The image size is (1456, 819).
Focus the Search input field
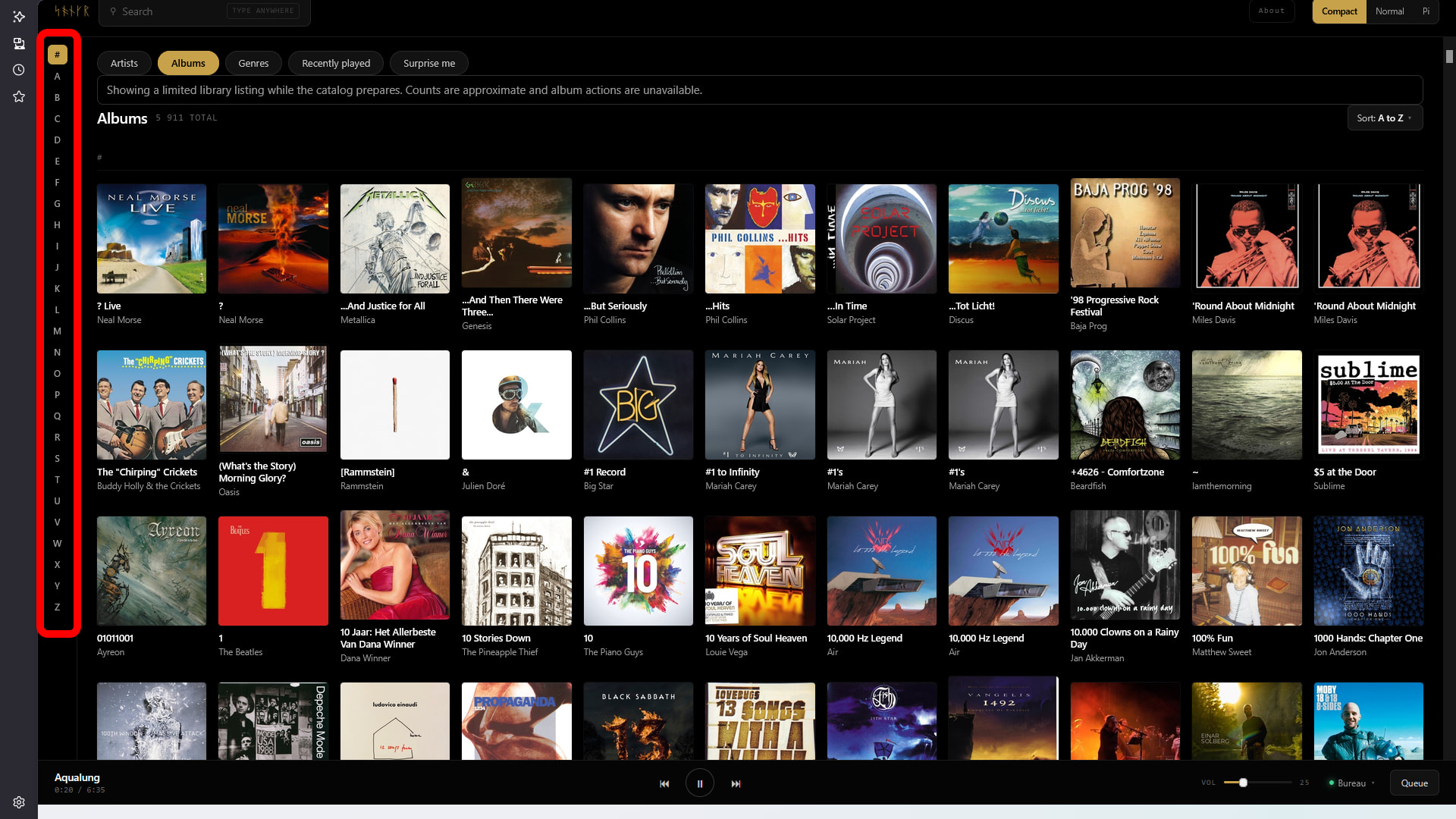(x=205, y=11)
